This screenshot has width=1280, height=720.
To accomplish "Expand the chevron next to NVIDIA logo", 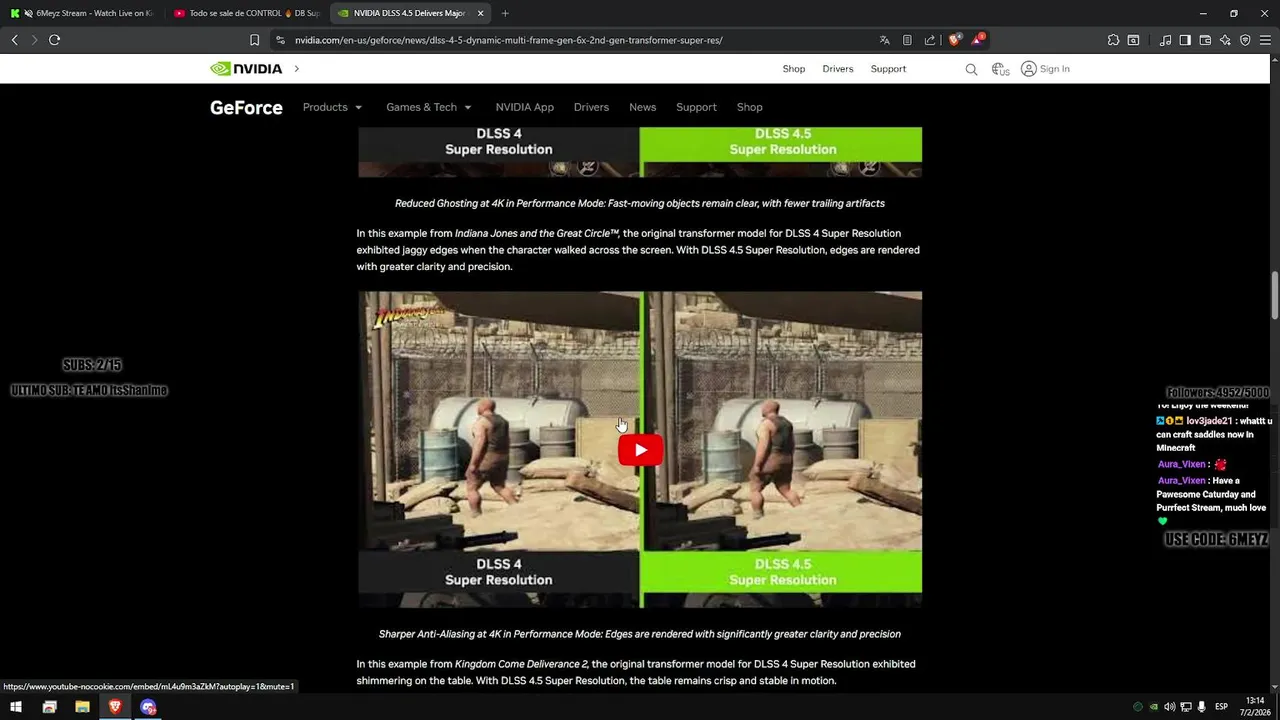I will [x=297, y=69].
